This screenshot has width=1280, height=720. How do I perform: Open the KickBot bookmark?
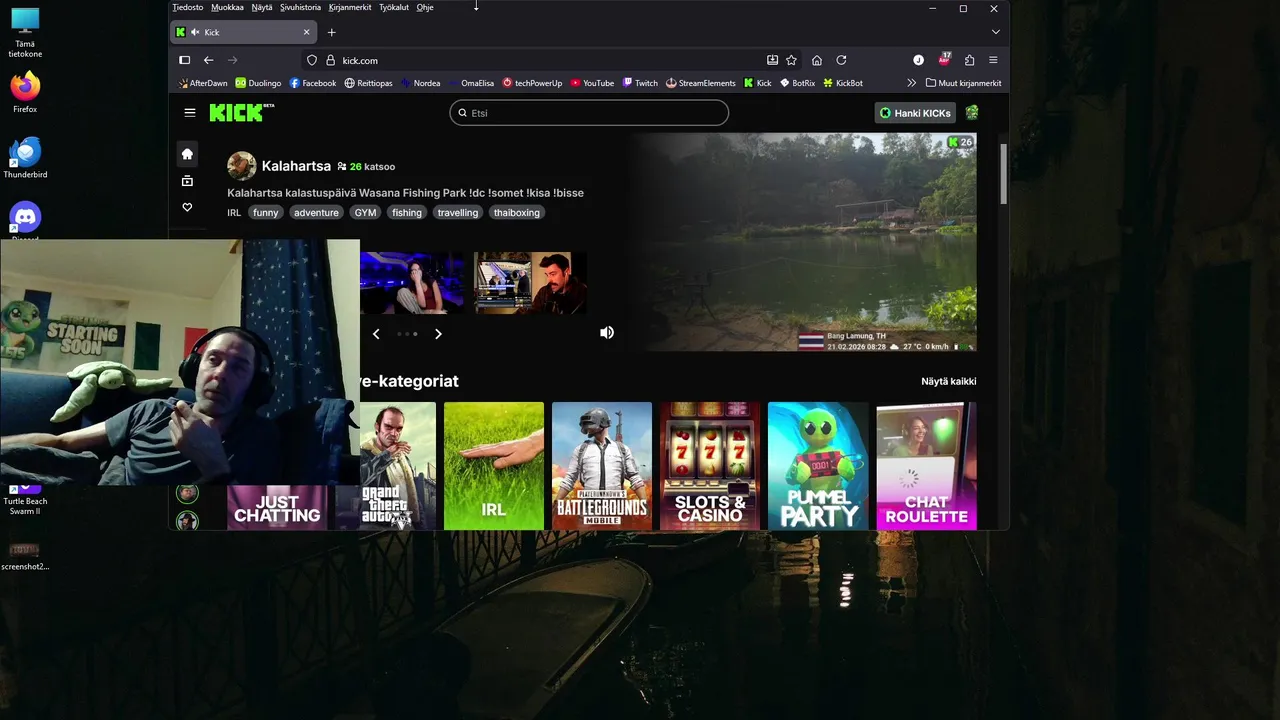click(843, 83)
